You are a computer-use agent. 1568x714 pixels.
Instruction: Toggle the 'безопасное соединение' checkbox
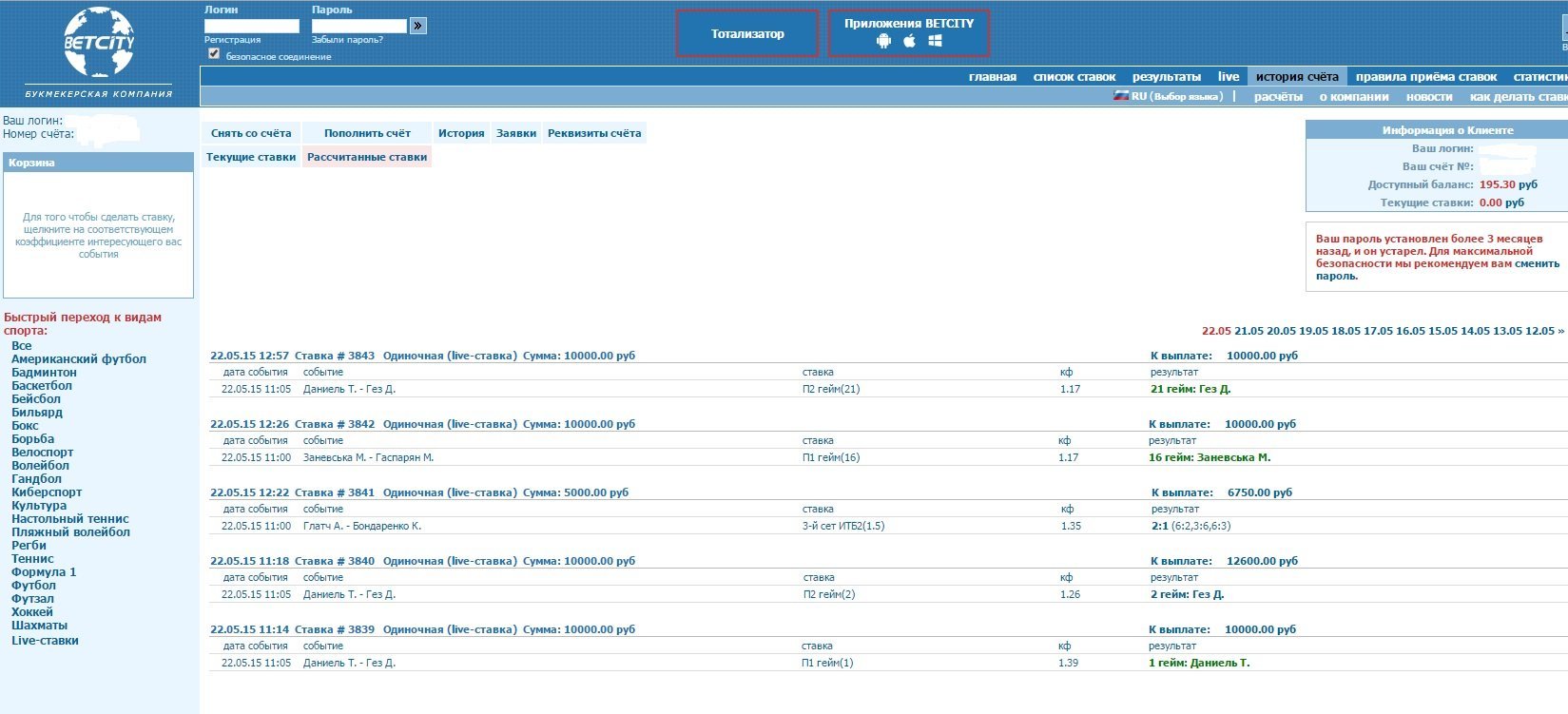click(214, 54)
